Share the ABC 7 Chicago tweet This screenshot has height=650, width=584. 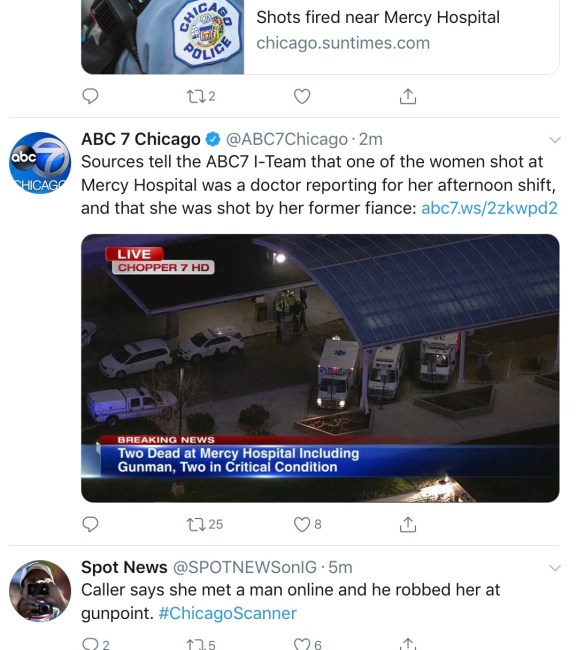(x=408, y=524)
